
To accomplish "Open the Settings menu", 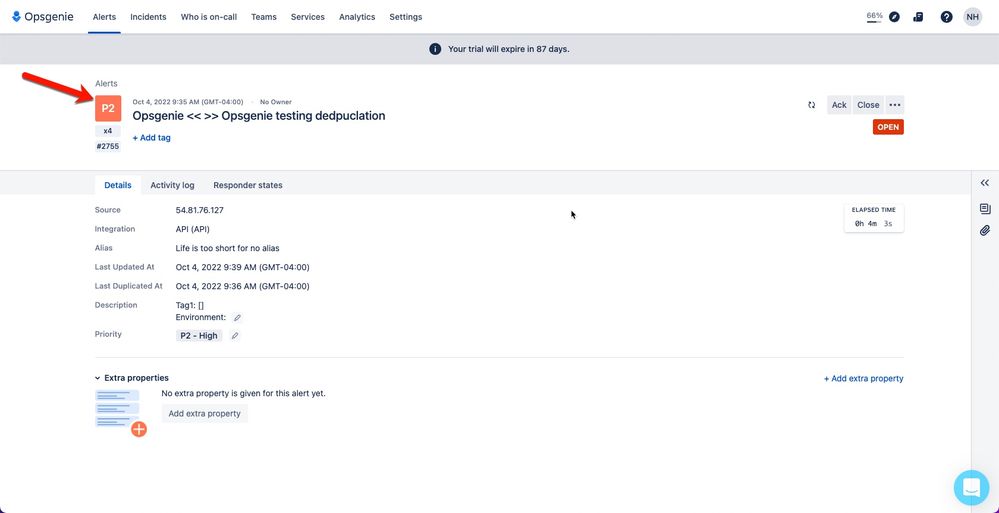I will point(406,17).
